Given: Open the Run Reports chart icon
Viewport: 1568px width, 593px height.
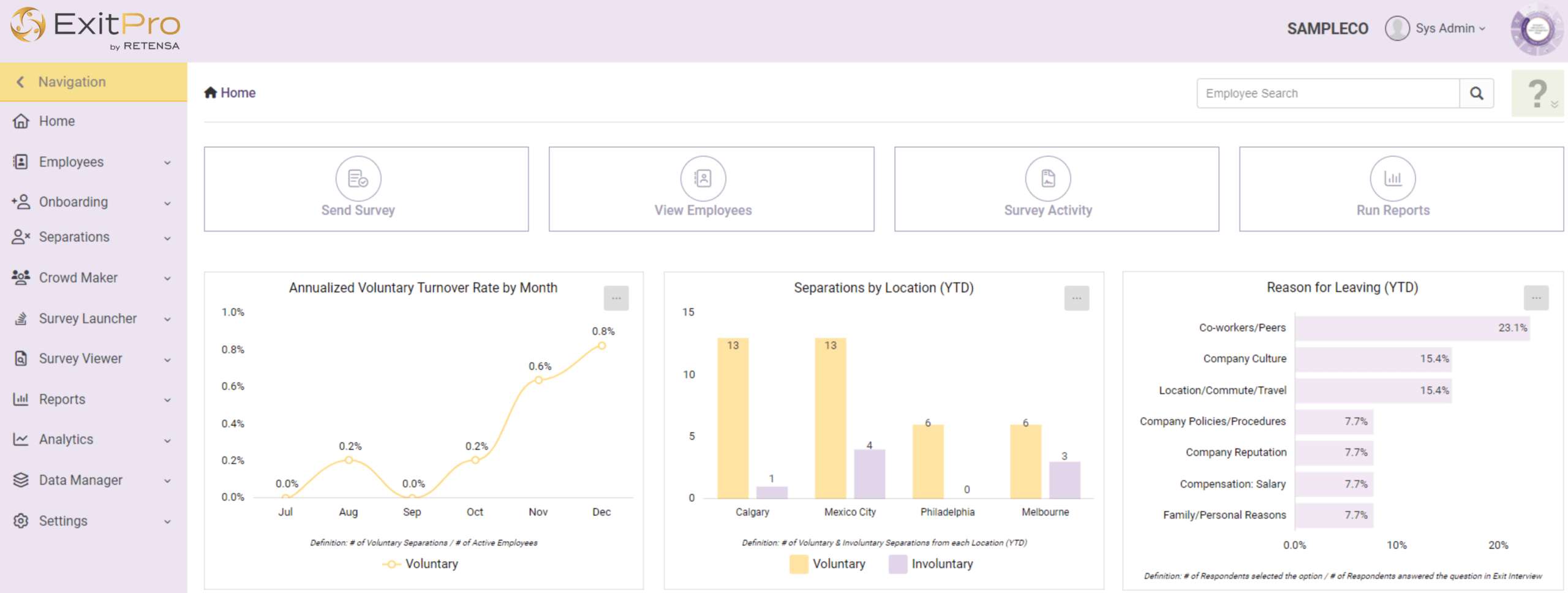Looking at the screenshot, I should (x=1392, y=178).
